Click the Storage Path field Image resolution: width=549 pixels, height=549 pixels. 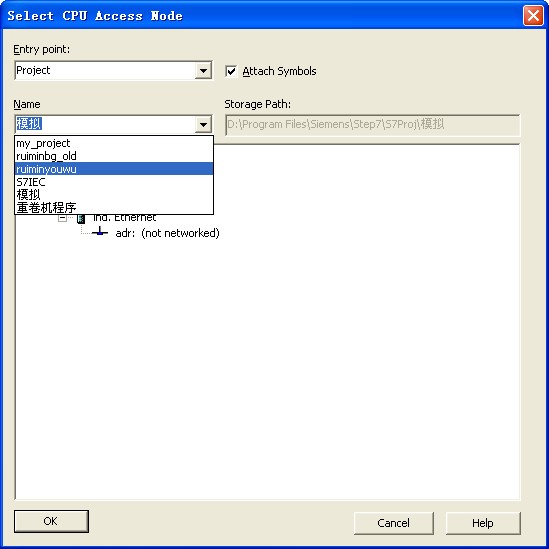click(373, 125)
